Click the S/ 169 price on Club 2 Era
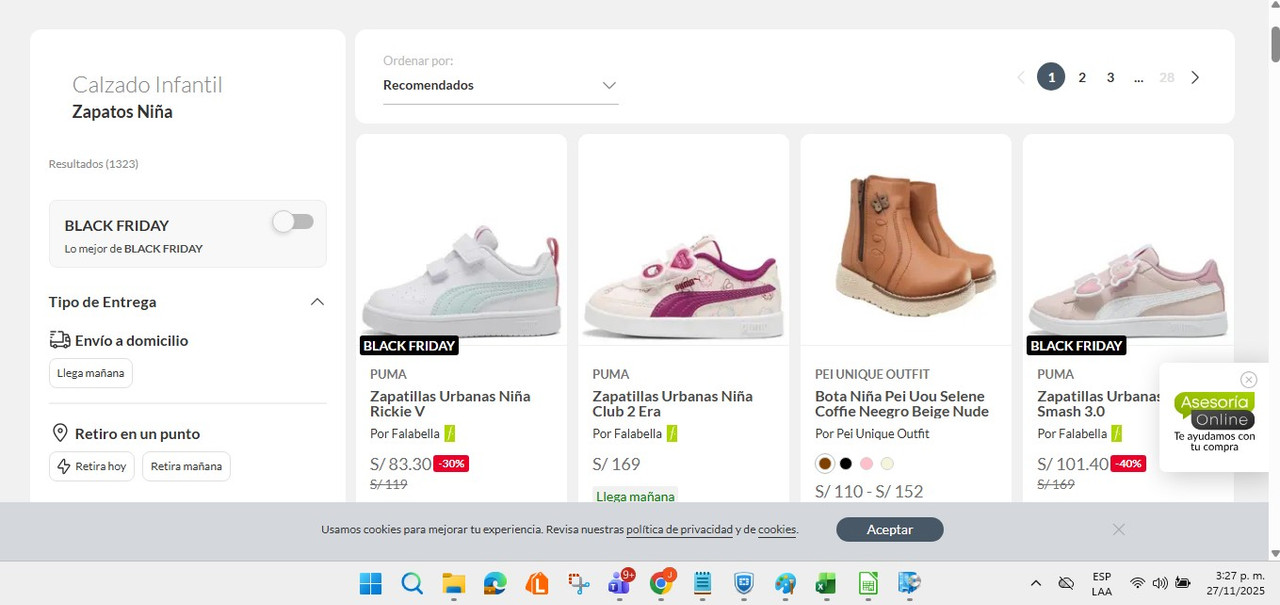Viewport: 1280px width, 605px height. (616, 464)
